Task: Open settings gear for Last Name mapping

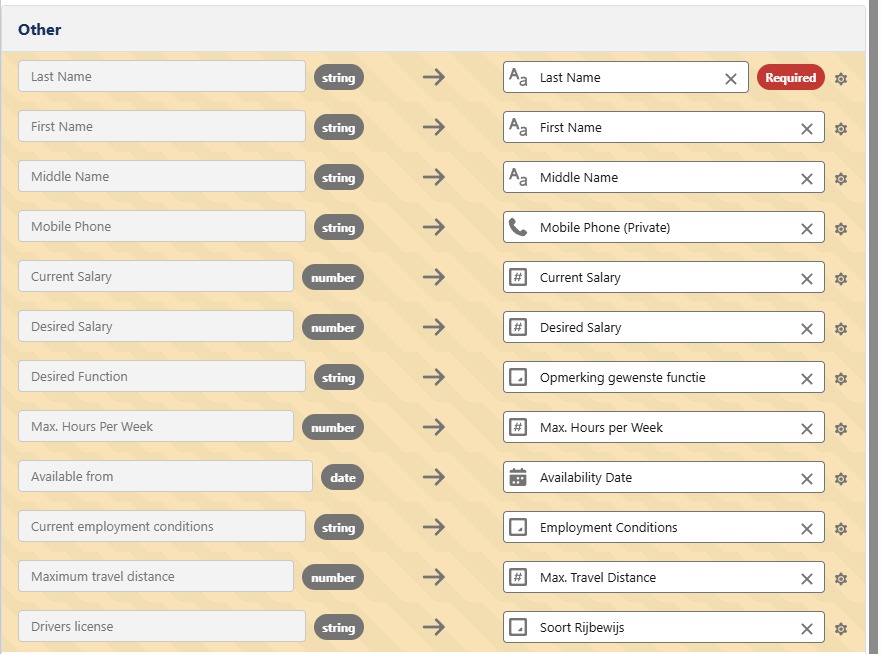Action: [841, 77]
